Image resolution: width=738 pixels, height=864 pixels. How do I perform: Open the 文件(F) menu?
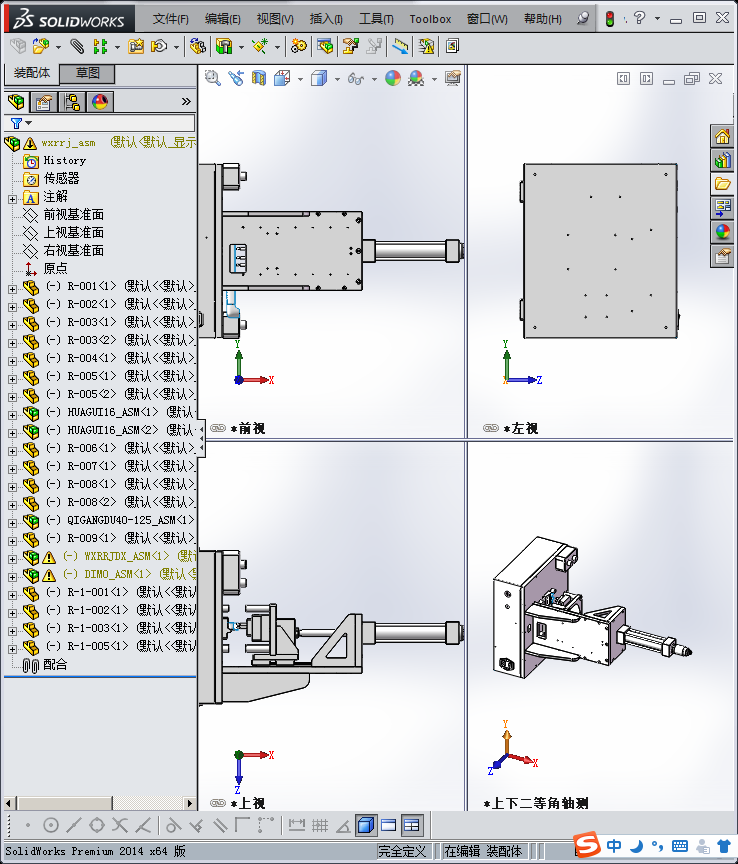170,19
